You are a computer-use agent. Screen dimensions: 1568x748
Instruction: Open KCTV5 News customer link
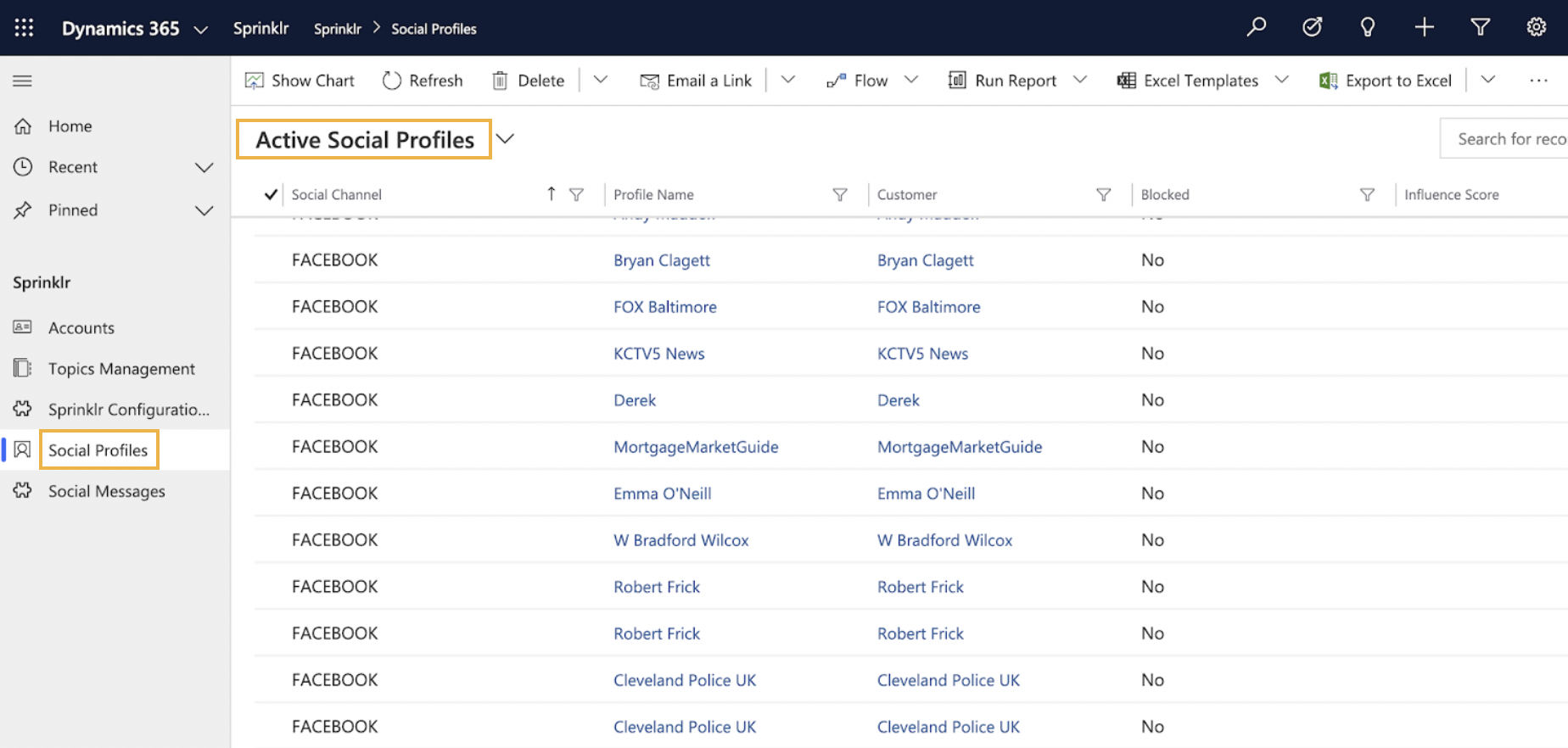pos(922,354)
